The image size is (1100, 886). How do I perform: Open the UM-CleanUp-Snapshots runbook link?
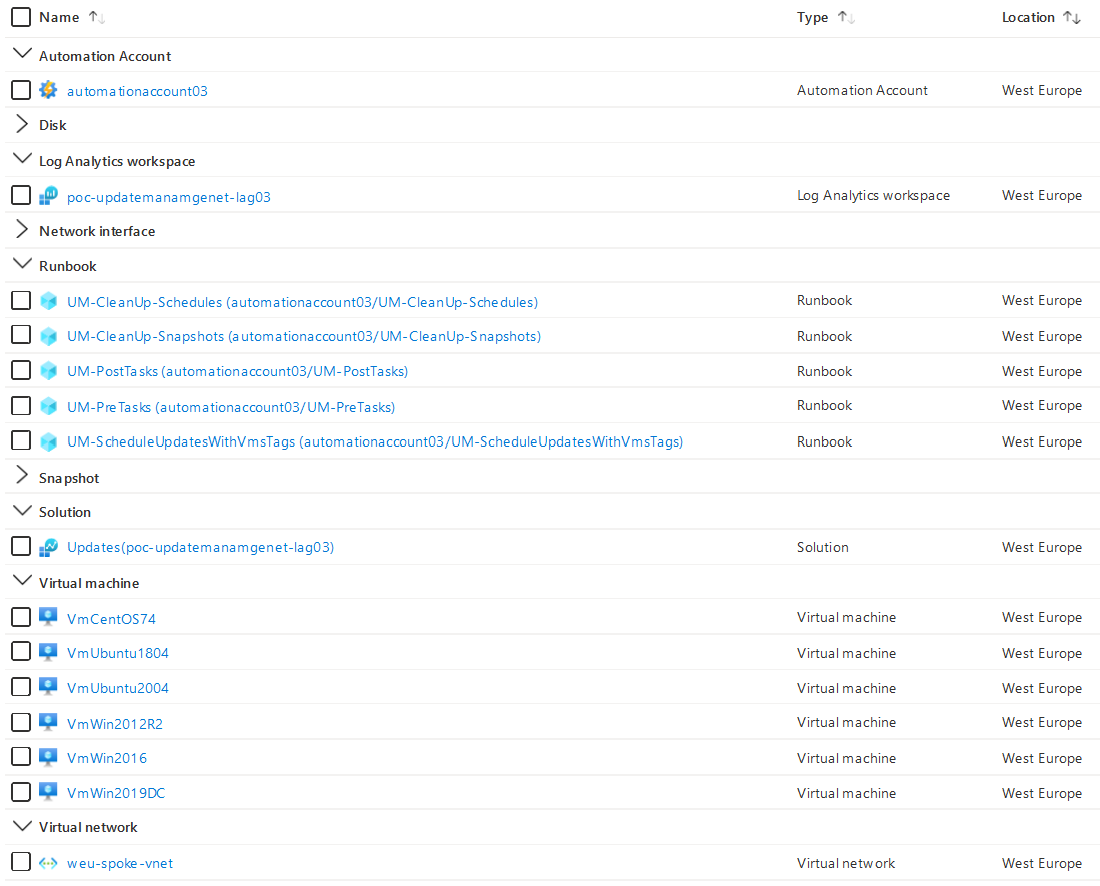click(x=304, y=337)
